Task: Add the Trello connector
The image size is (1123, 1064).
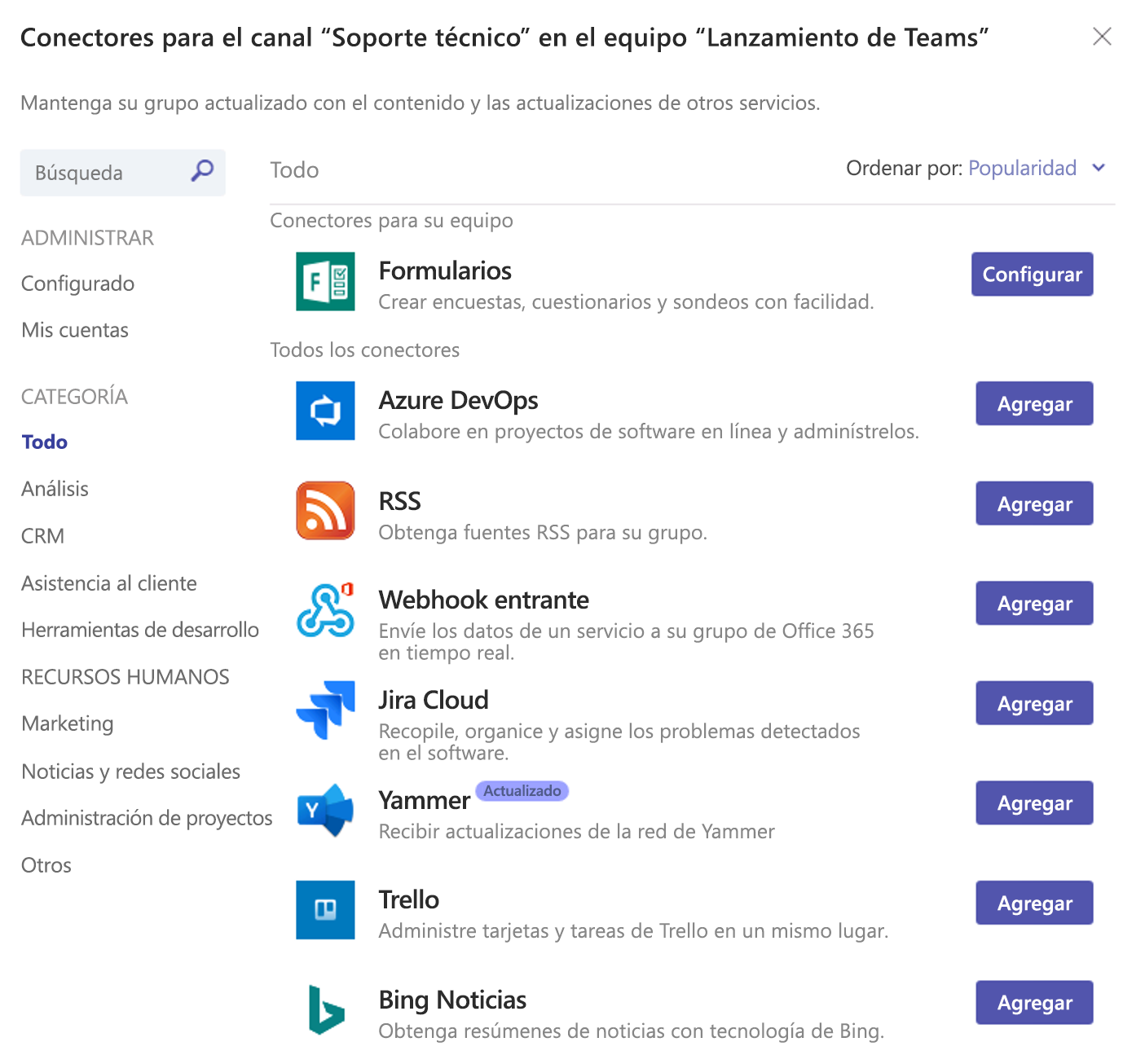Action: click(x=1034, y=903)
